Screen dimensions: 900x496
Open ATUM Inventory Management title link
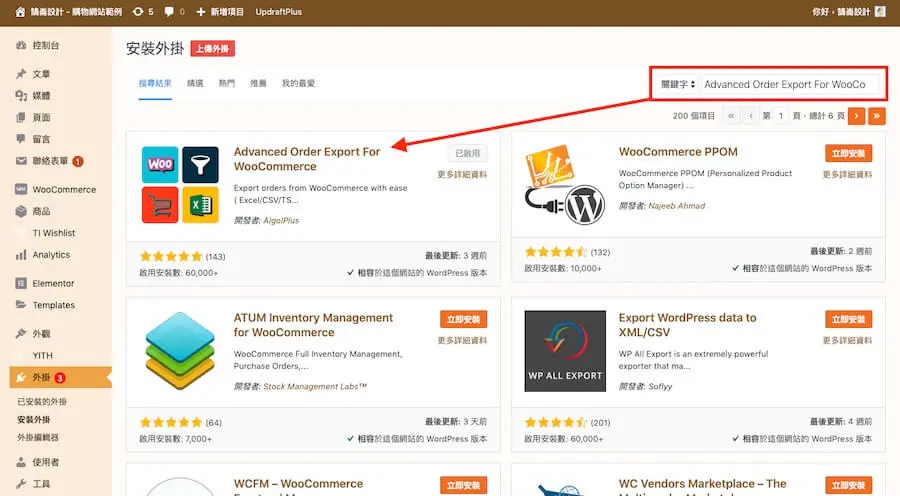point(313,325)
